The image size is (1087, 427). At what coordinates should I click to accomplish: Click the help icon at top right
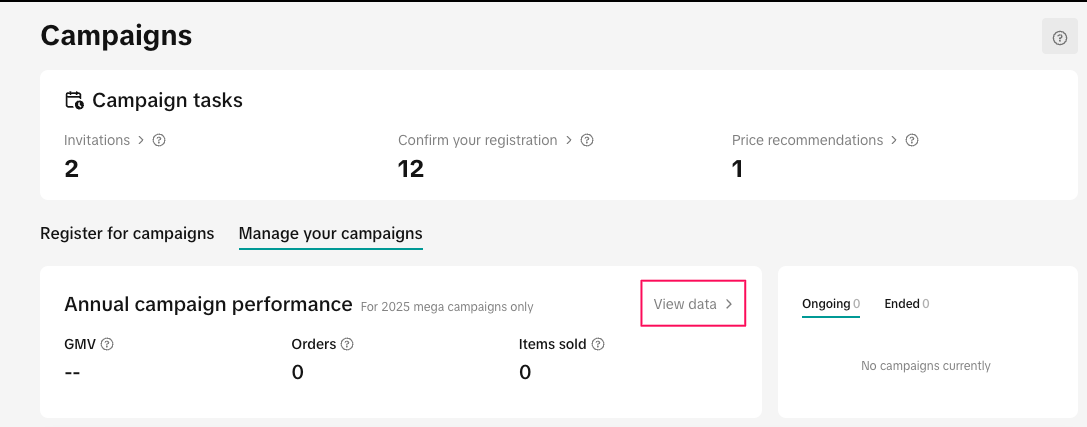[x=1060, y=37]
